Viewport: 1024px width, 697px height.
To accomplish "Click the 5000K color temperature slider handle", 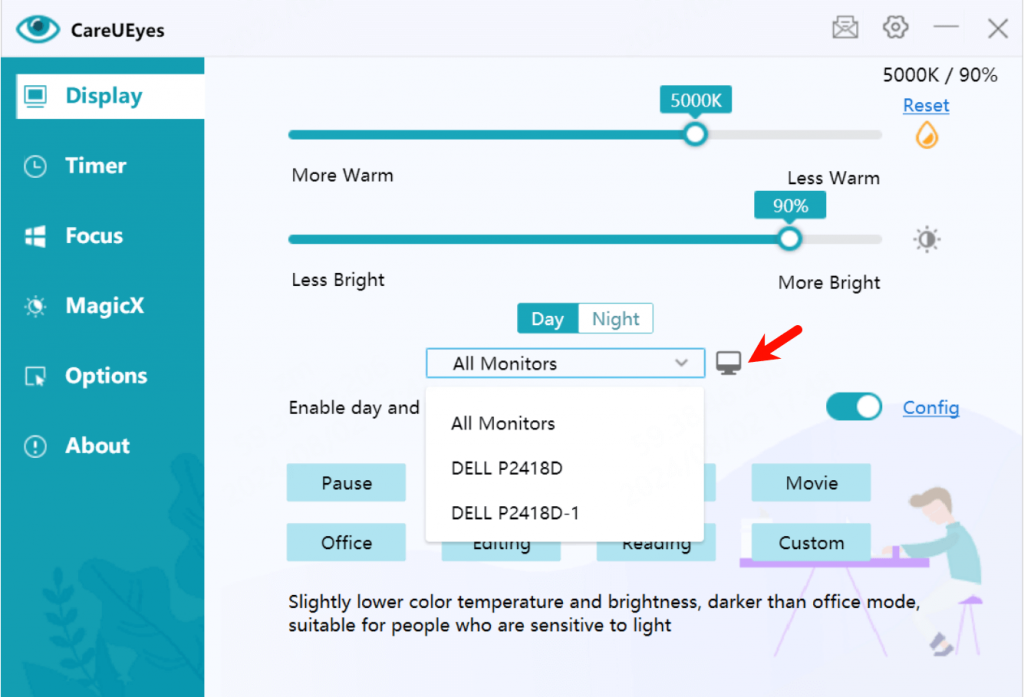I will (x=695, y=134).
